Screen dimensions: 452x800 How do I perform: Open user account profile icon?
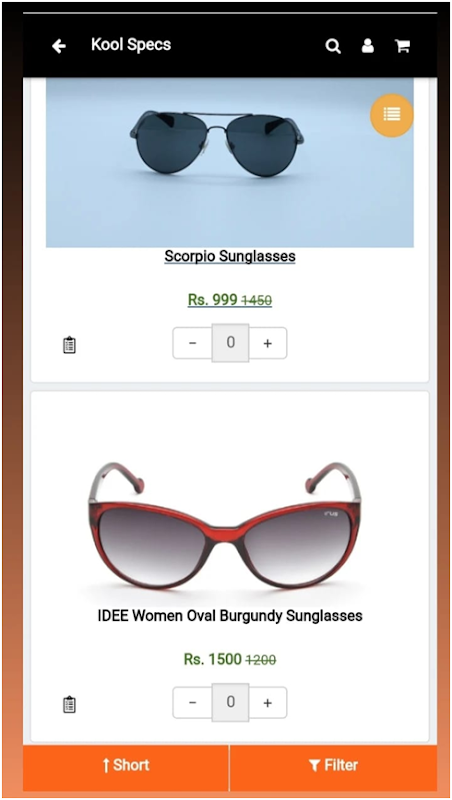(367, 46)
